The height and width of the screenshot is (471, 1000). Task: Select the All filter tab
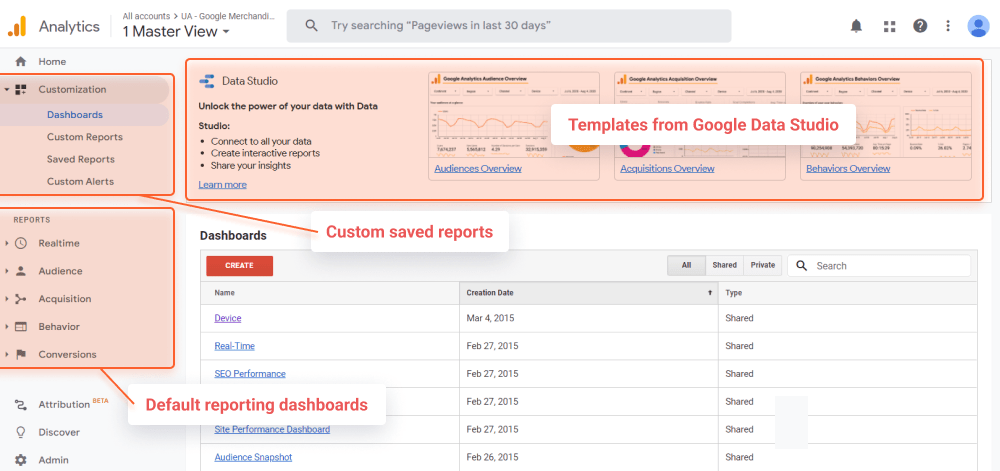tap(686, 265)
